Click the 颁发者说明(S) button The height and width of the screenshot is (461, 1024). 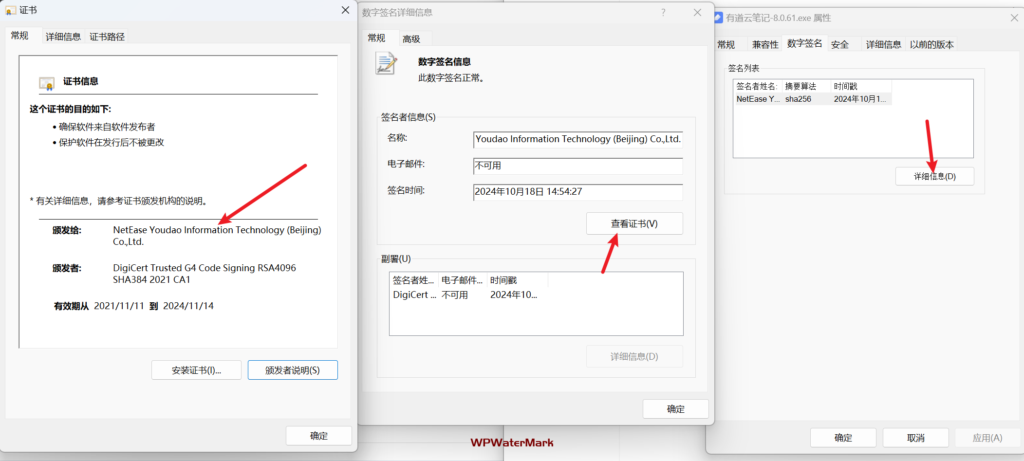[x=293, y=370]
